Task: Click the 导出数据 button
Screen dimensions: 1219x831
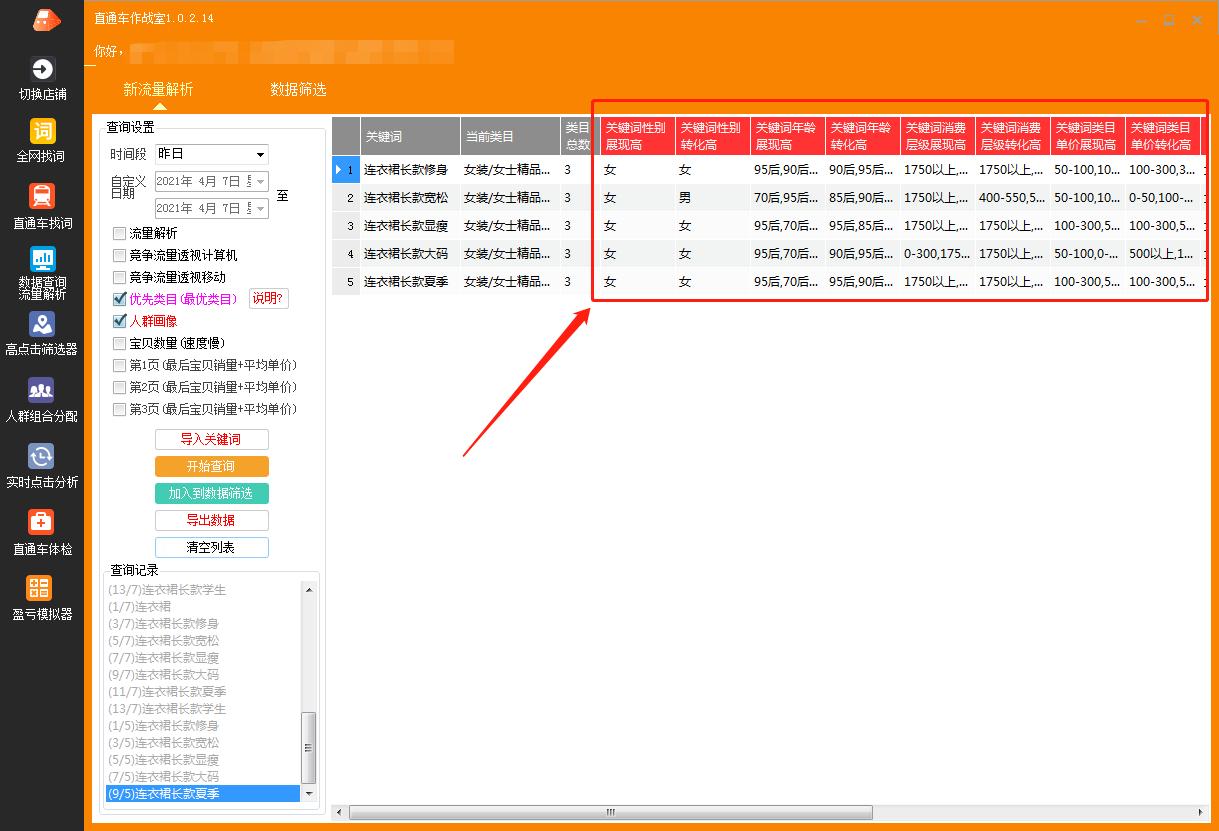Action: pyautogui.click(x=212, y=520)
